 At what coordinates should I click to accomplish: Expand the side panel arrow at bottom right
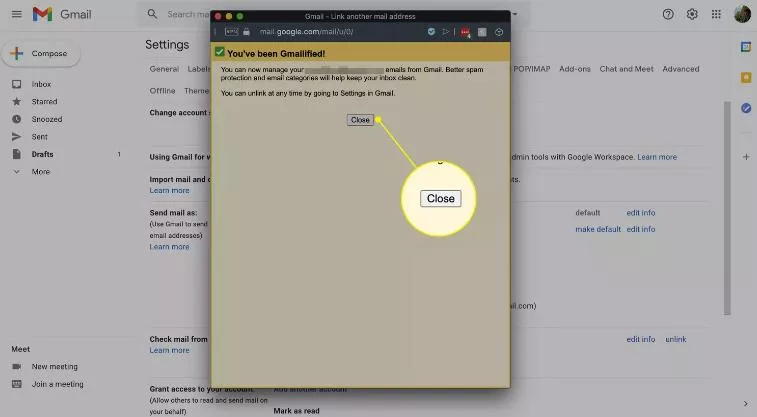coord(746,403)
